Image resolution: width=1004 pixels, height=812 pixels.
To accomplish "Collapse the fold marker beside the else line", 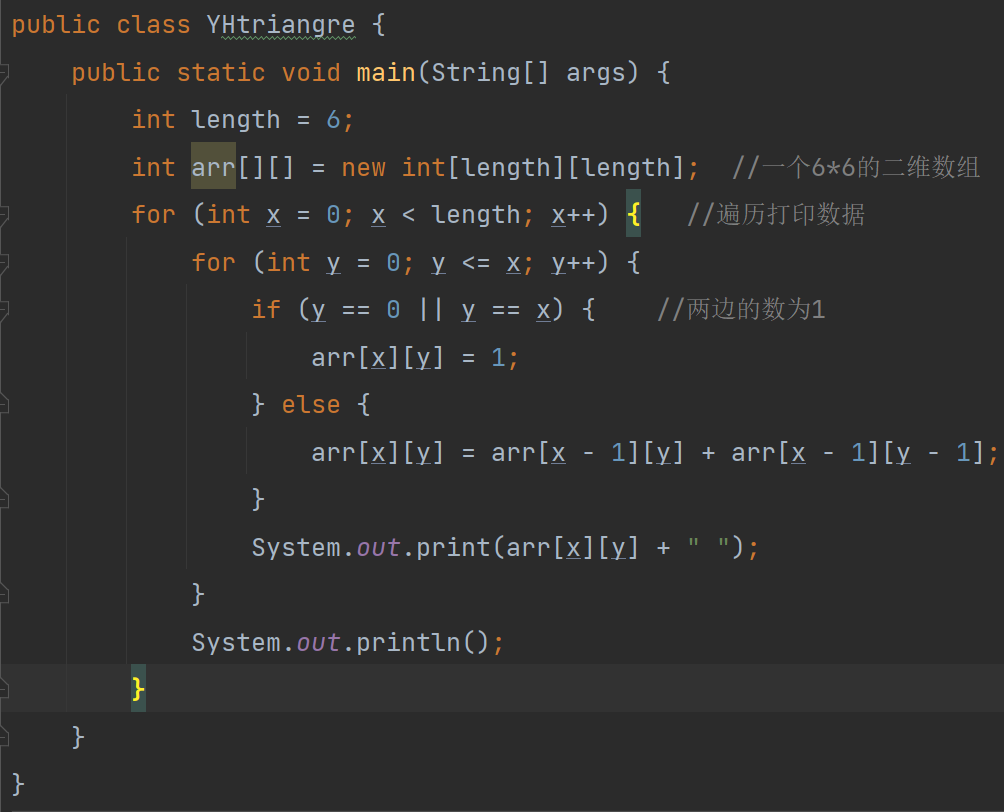I will 3,404.
